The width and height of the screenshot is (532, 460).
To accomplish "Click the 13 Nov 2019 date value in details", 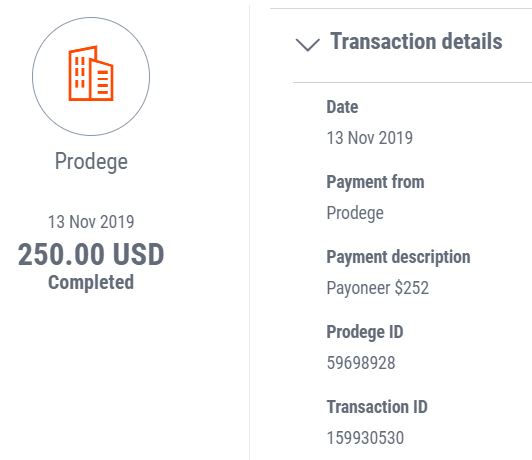I will click(369, 138).
